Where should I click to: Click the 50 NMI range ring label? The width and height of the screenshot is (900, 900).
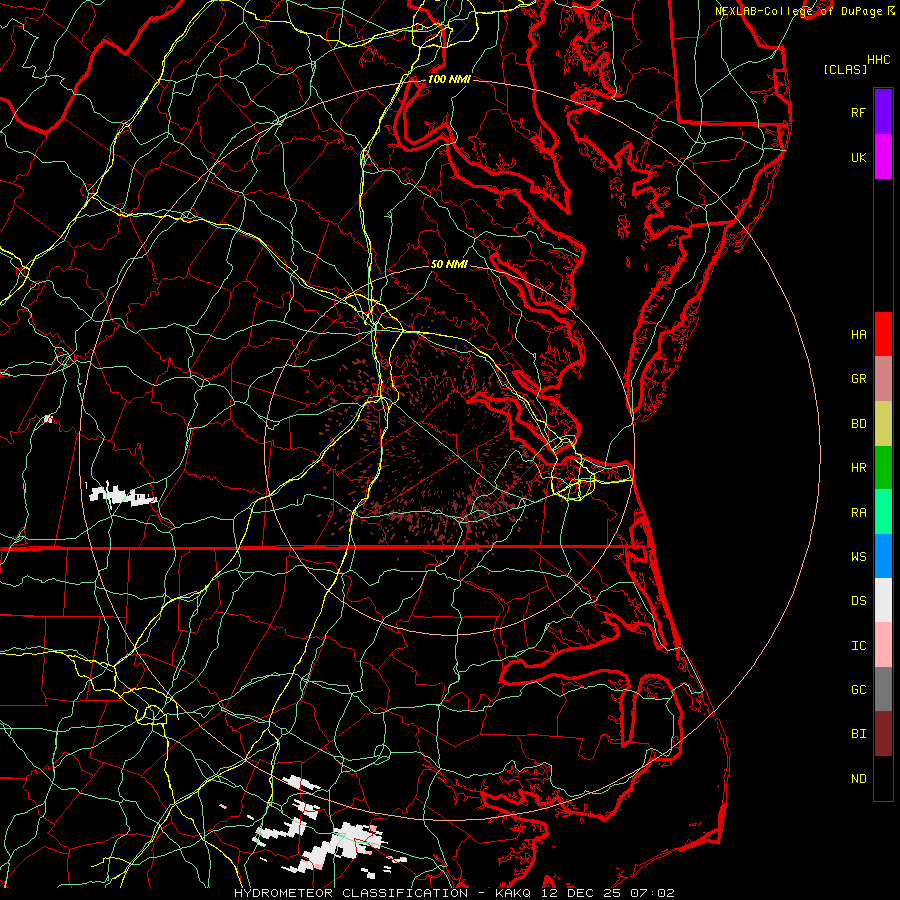(449, 264)
